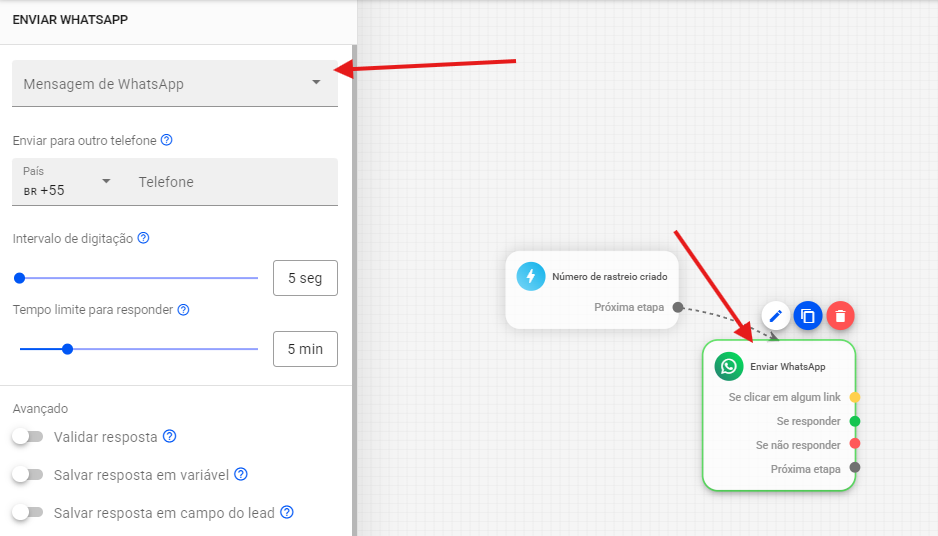Click the pencil edit icon above node

[x=775, y=316]
